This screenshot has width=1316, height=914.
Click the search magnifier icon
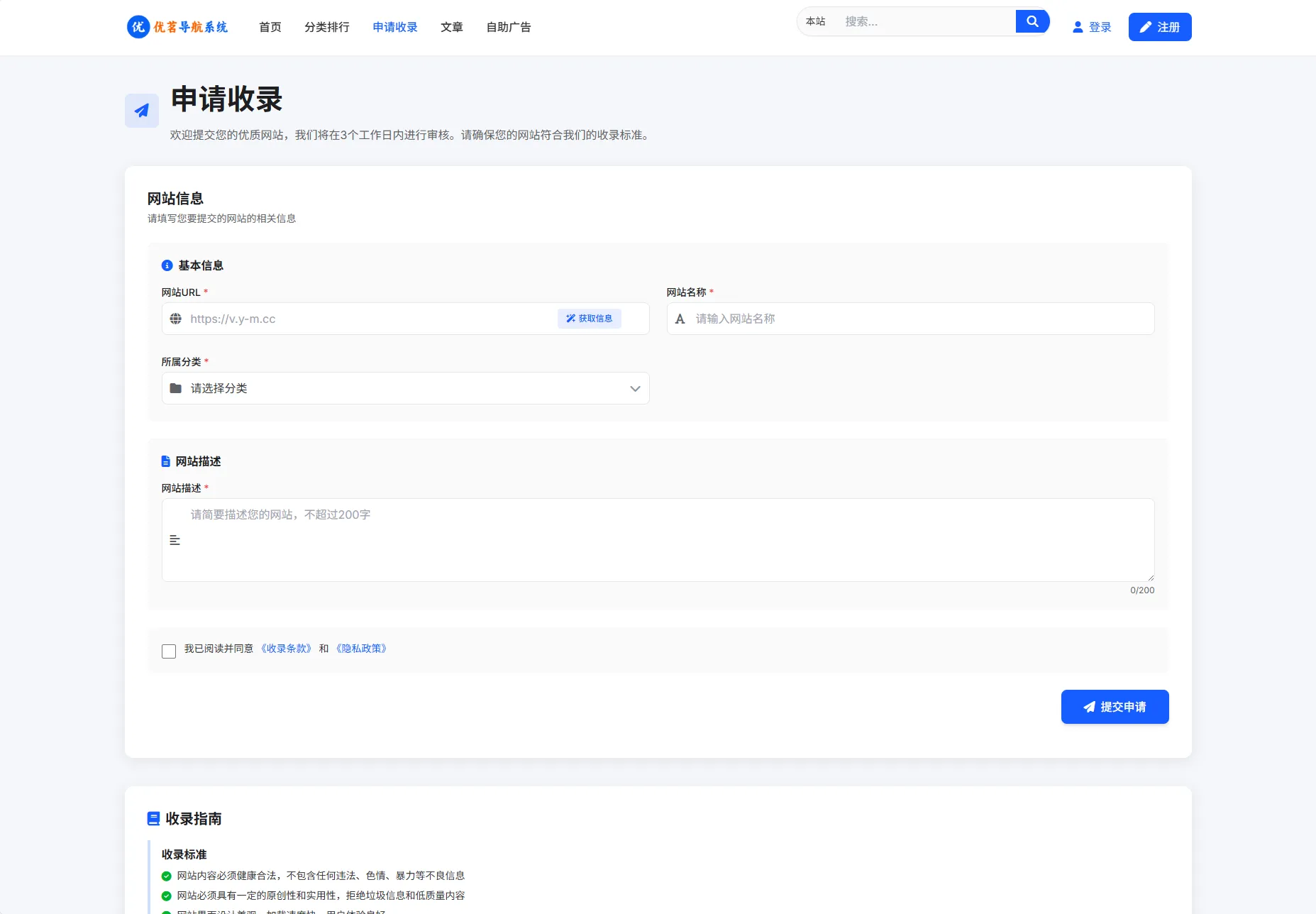[1032, 21]
